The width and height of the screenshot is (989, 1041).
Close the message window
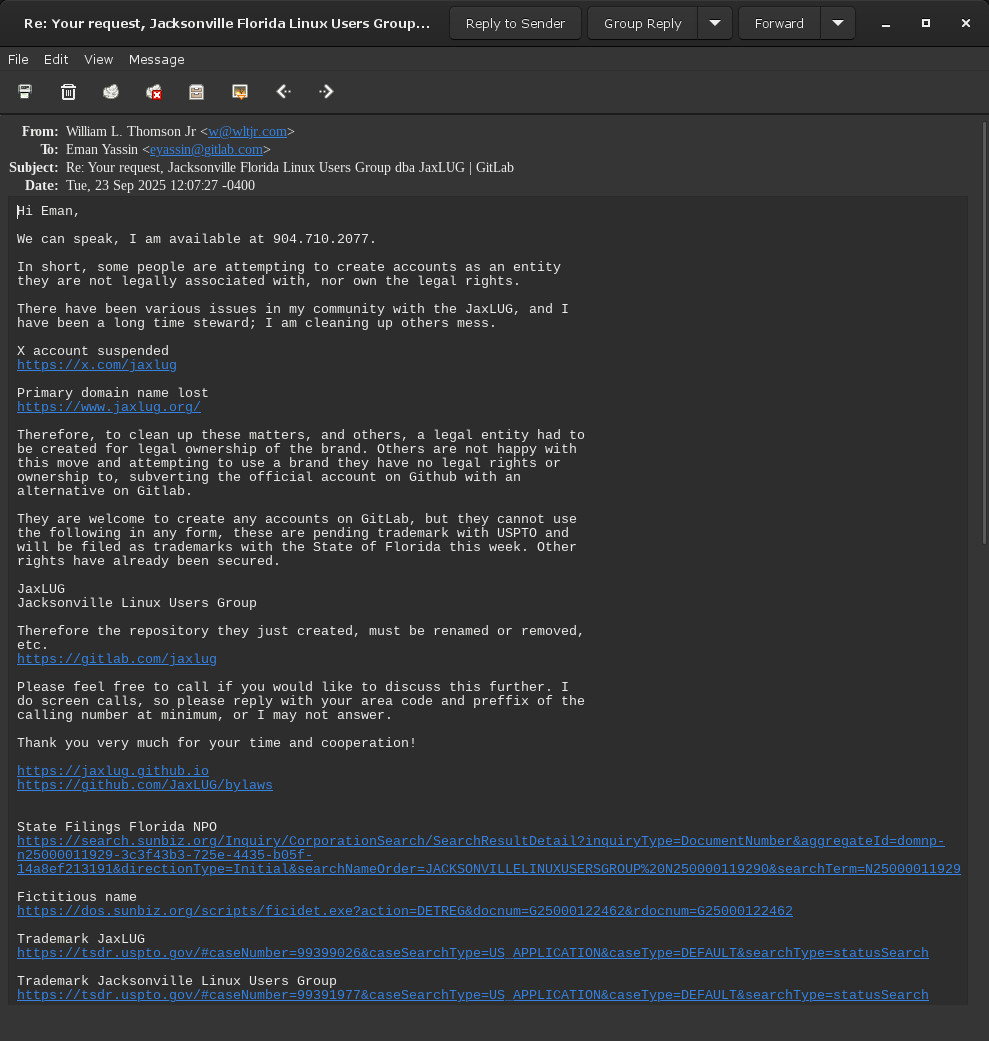(966, 23)
